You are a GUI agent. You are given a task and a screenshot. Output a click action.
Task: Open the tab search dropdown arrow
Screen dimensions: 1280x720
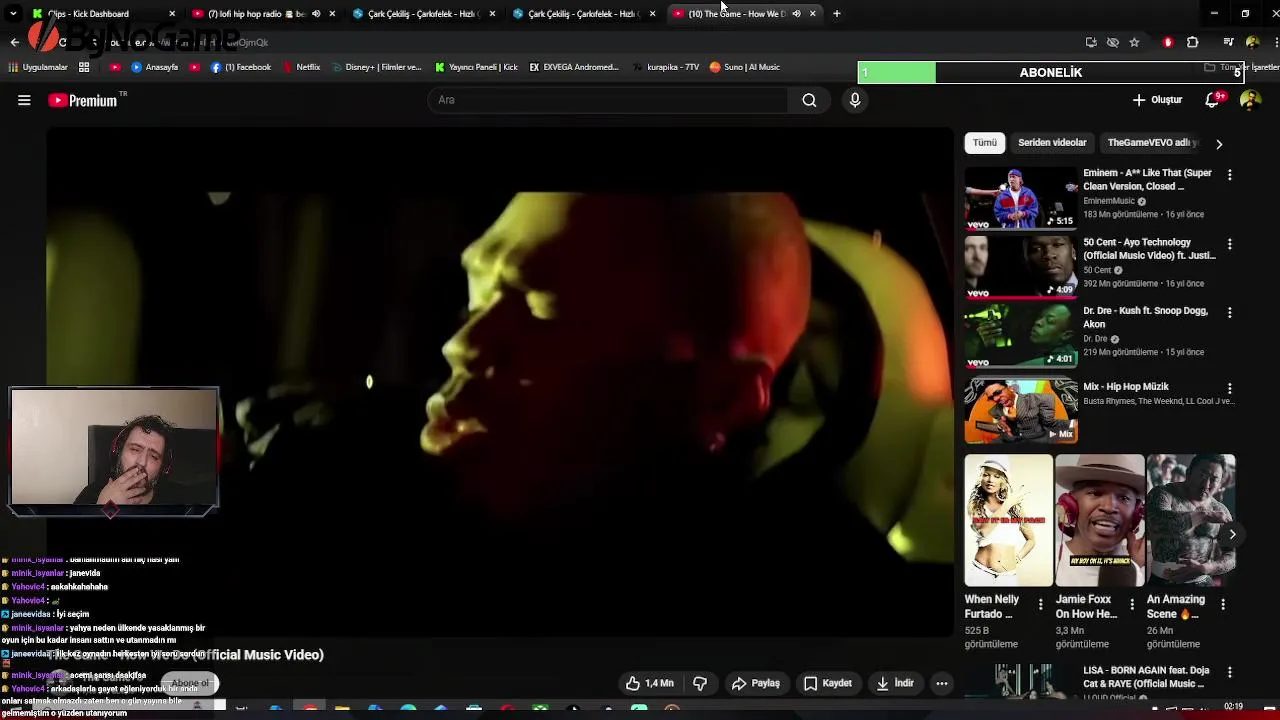point(13,13)
